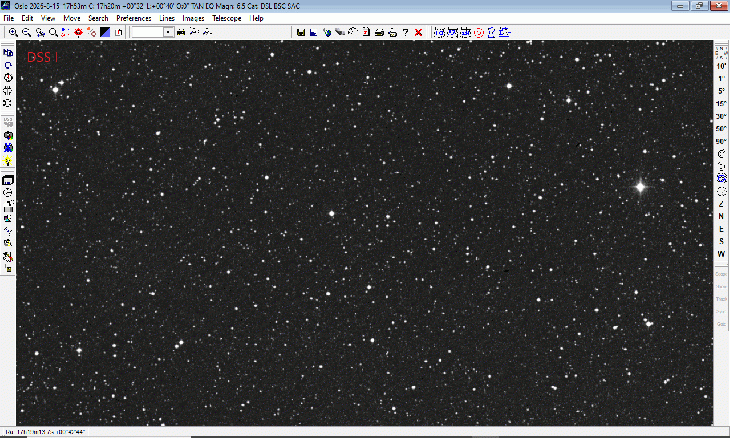The height and width of the screenshot is (438, 730).
Task: Set field of view to 10 arcminutes
Action: click(x=721, y=66)
